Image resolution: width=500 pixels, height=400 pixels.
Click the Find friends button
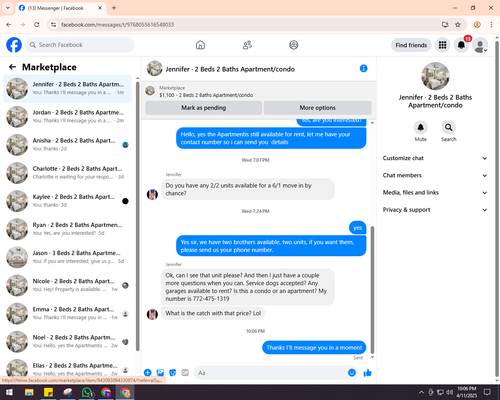[411, 45]
